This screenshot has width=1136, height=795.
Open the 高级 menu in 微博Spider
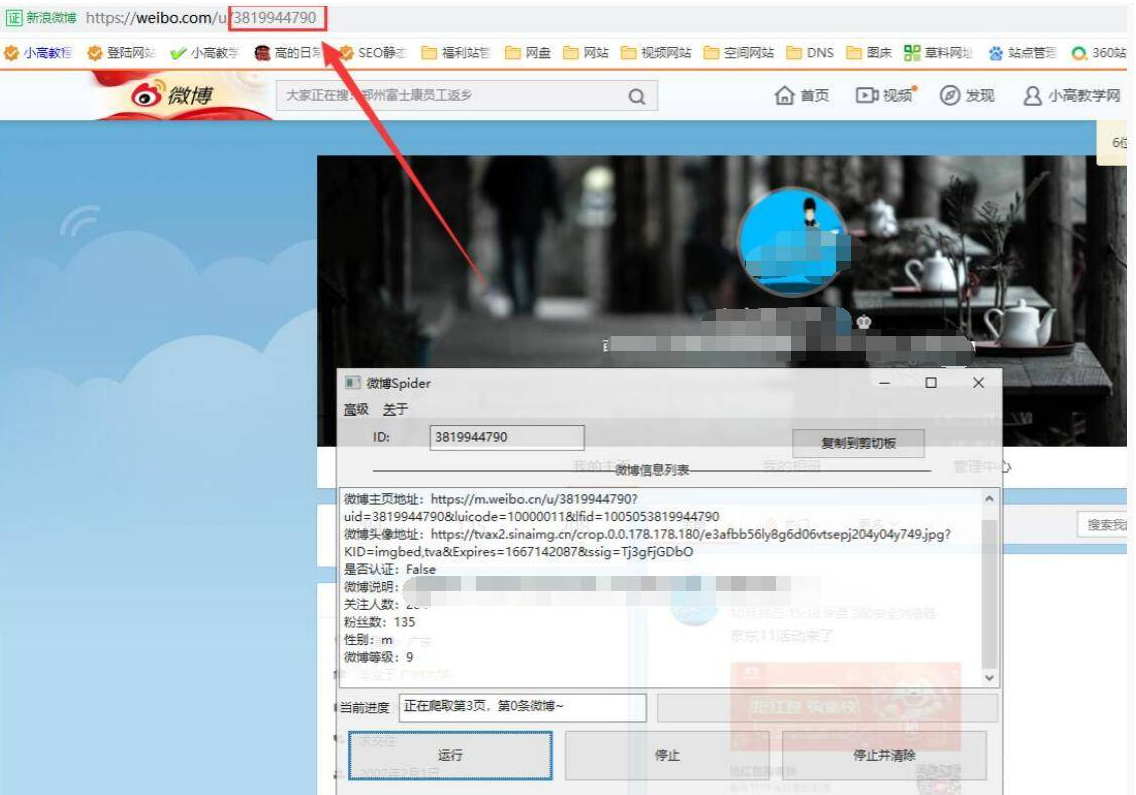pyautogui.click(x=356, y=409)
